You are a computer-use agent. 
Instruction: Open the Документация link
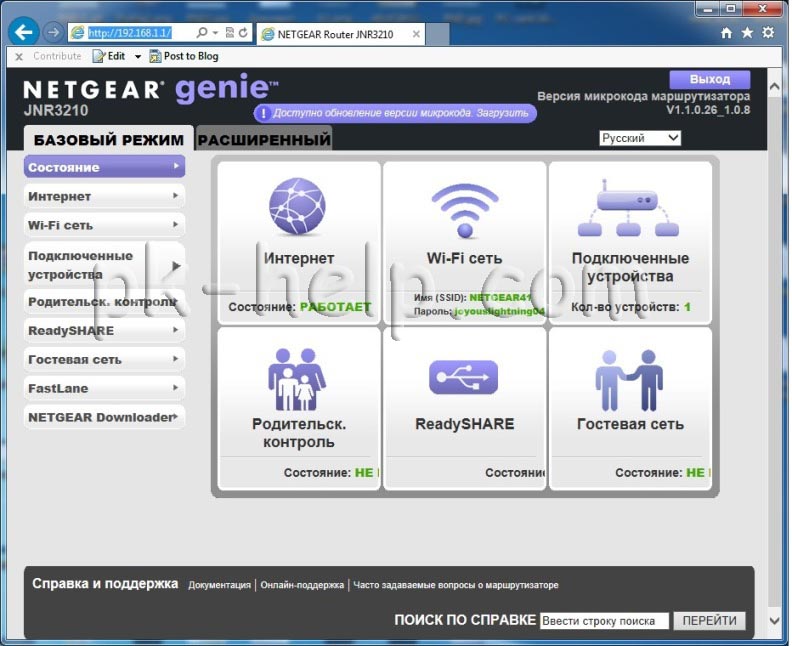[x=219, y=585]
